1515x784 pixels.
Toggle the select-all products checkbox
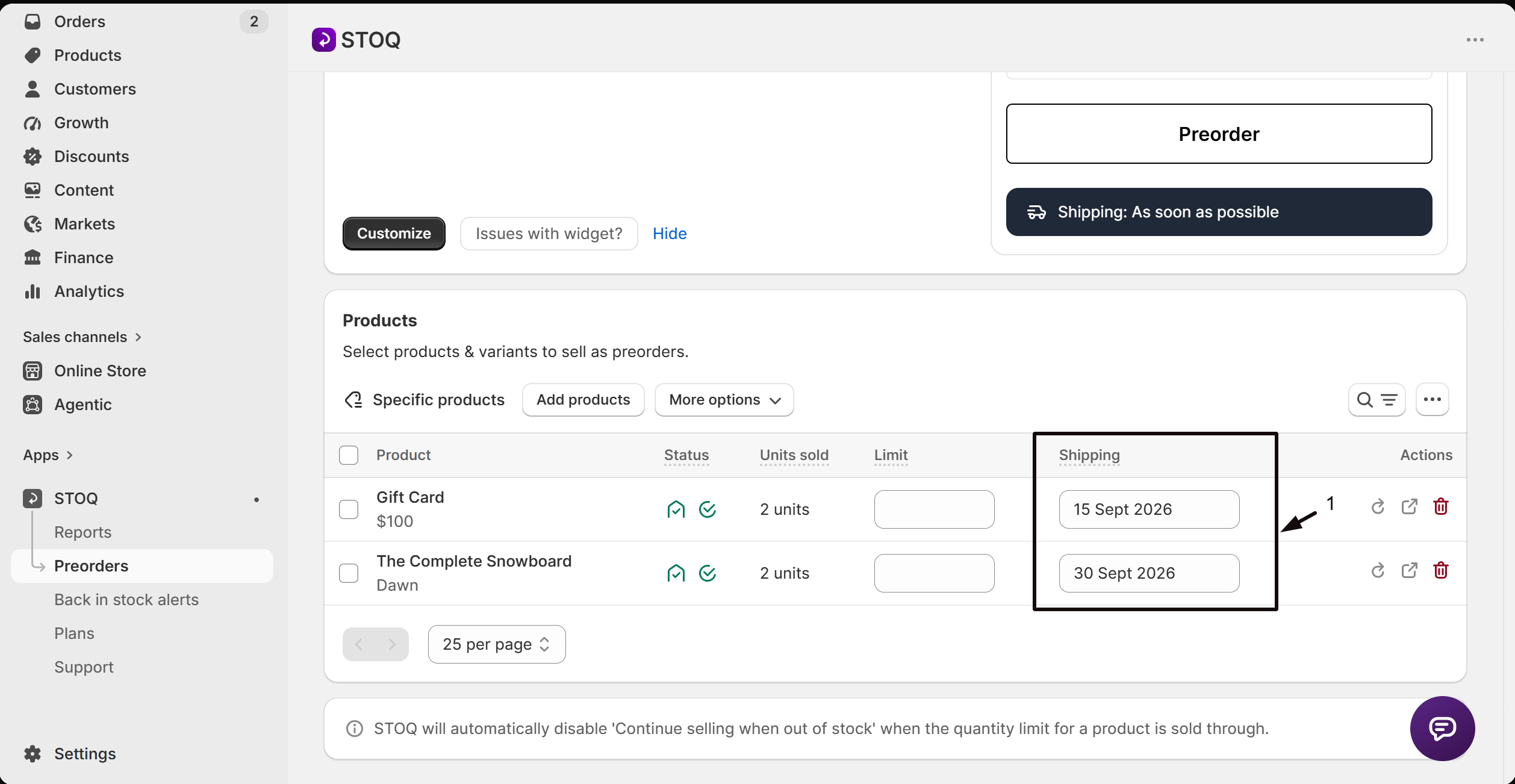click(349, 455)
